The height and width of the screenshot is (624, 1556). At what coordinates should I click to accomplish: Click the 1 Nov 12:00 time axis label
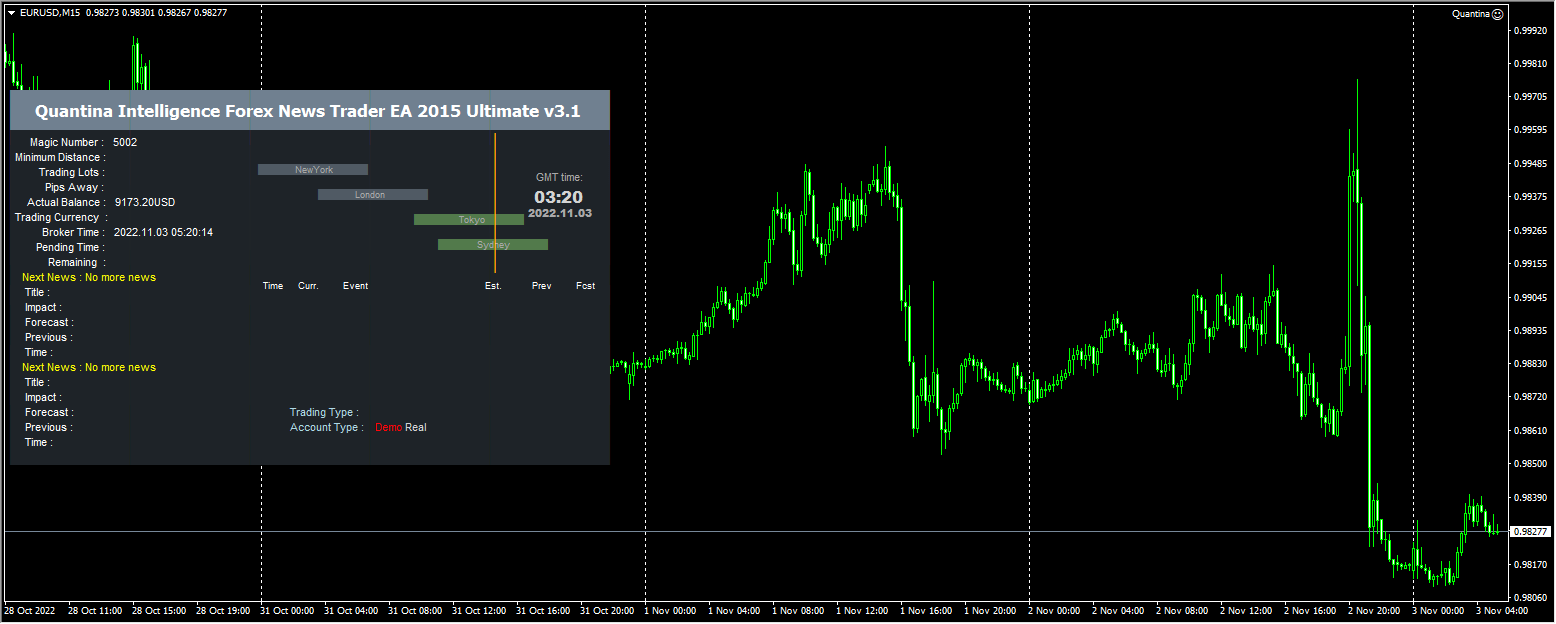(x=863, y=610)
